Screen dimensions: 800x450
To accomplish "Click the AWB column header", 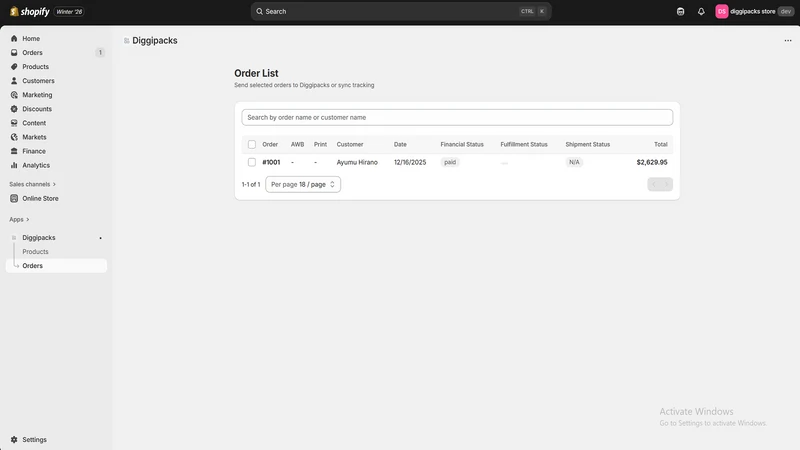I will (x=297, y=144).
